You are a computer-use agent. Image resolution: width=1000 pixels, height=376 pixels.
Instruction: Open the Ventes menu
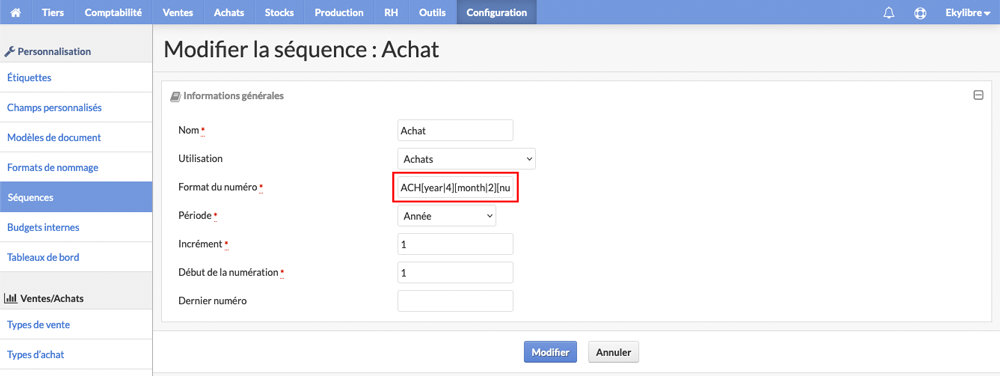click(178, 12)
